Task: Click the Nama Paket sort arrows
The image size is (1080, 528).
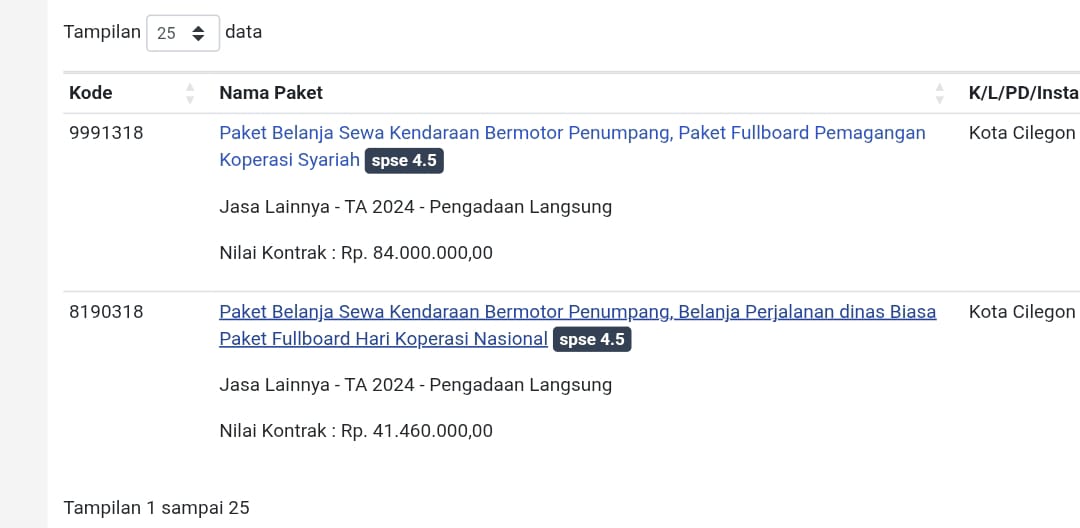Action: pyautogui.click(x=939, y=93)
